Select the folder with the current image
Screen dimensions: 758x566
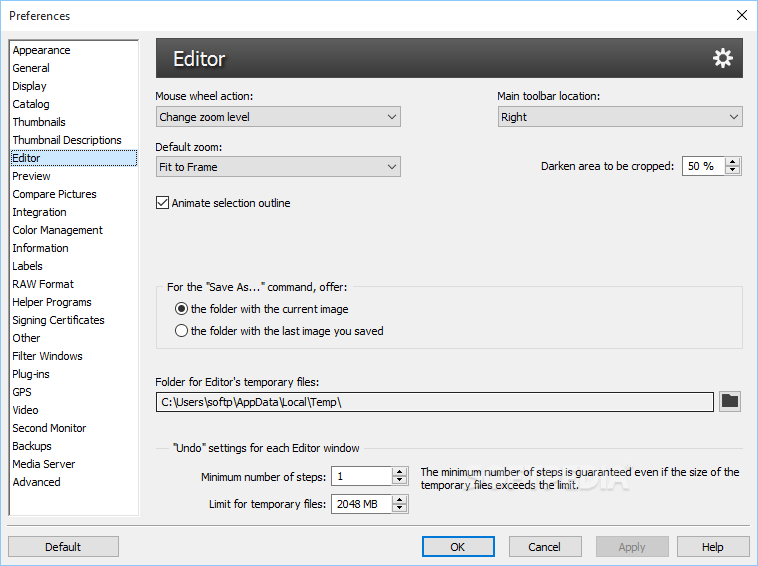coord(181,308)
